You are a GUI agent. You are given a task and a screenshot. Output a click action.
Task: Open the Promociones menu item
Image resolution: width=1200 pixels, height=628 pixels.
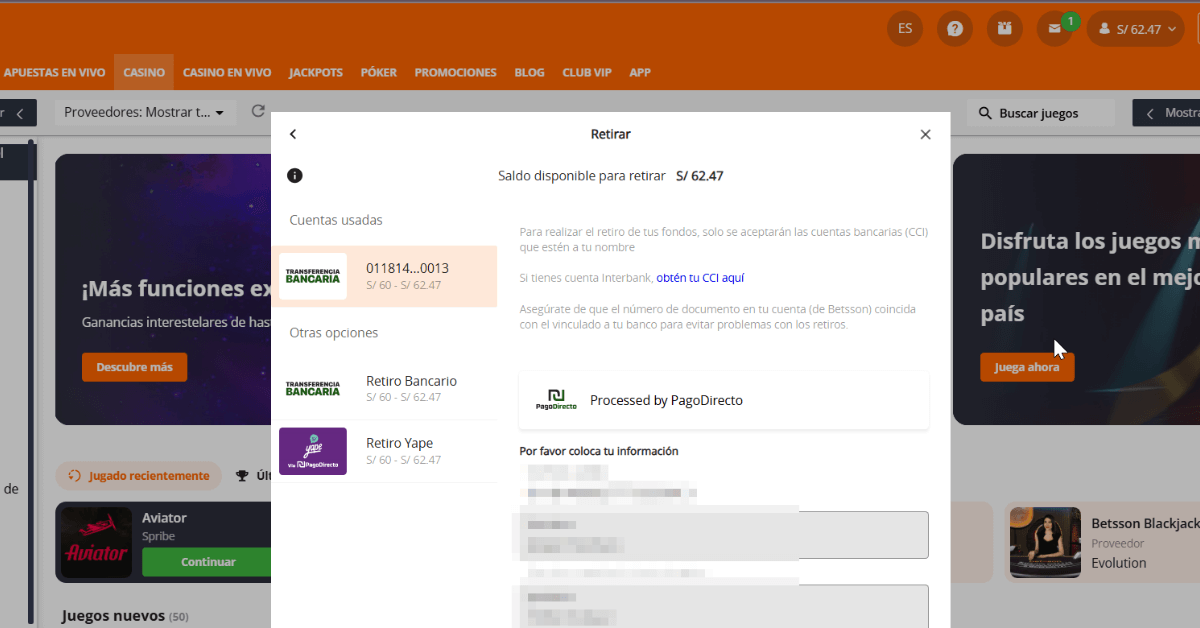[455, 73]
